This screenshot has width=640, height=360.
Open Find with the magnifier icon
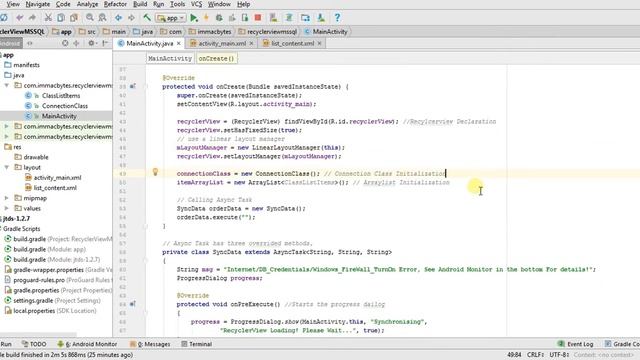pyautogui.click(x=89, y=18)
